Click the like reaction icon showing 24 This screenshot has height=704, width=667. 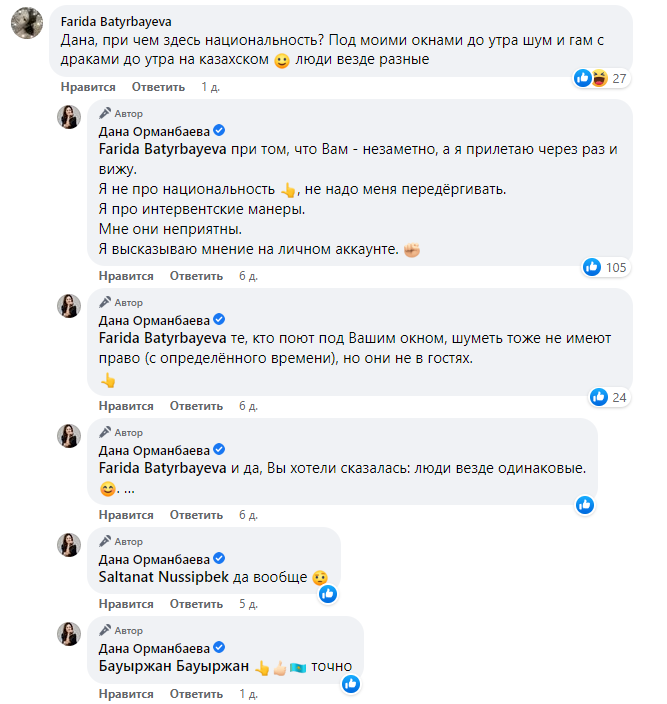click(598, 397)
